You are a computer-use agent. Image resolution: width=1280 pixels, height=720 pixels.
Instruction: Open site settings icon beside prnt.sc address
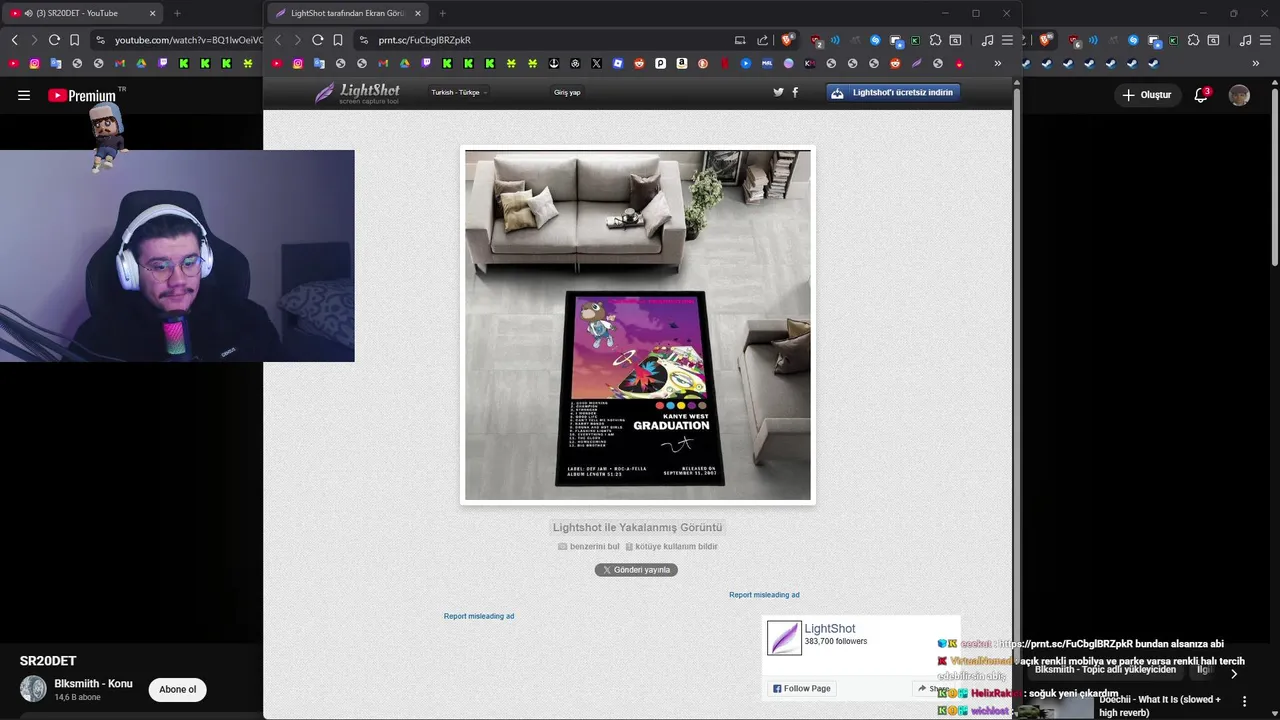coord(364,40)
